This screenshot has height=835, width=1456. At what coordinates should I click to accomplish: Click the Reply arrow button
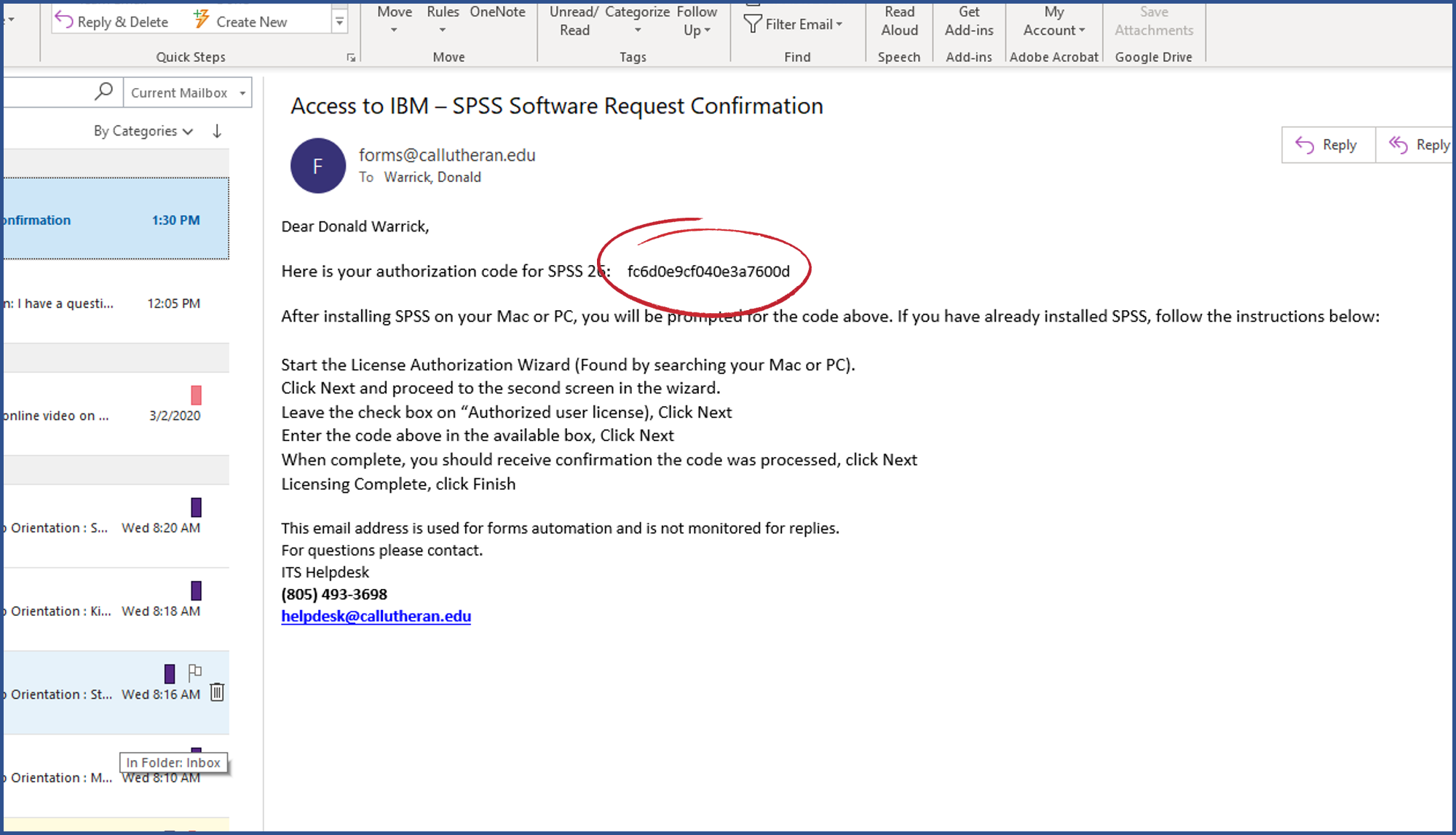pyautogui.click(x=1328, y=145)
